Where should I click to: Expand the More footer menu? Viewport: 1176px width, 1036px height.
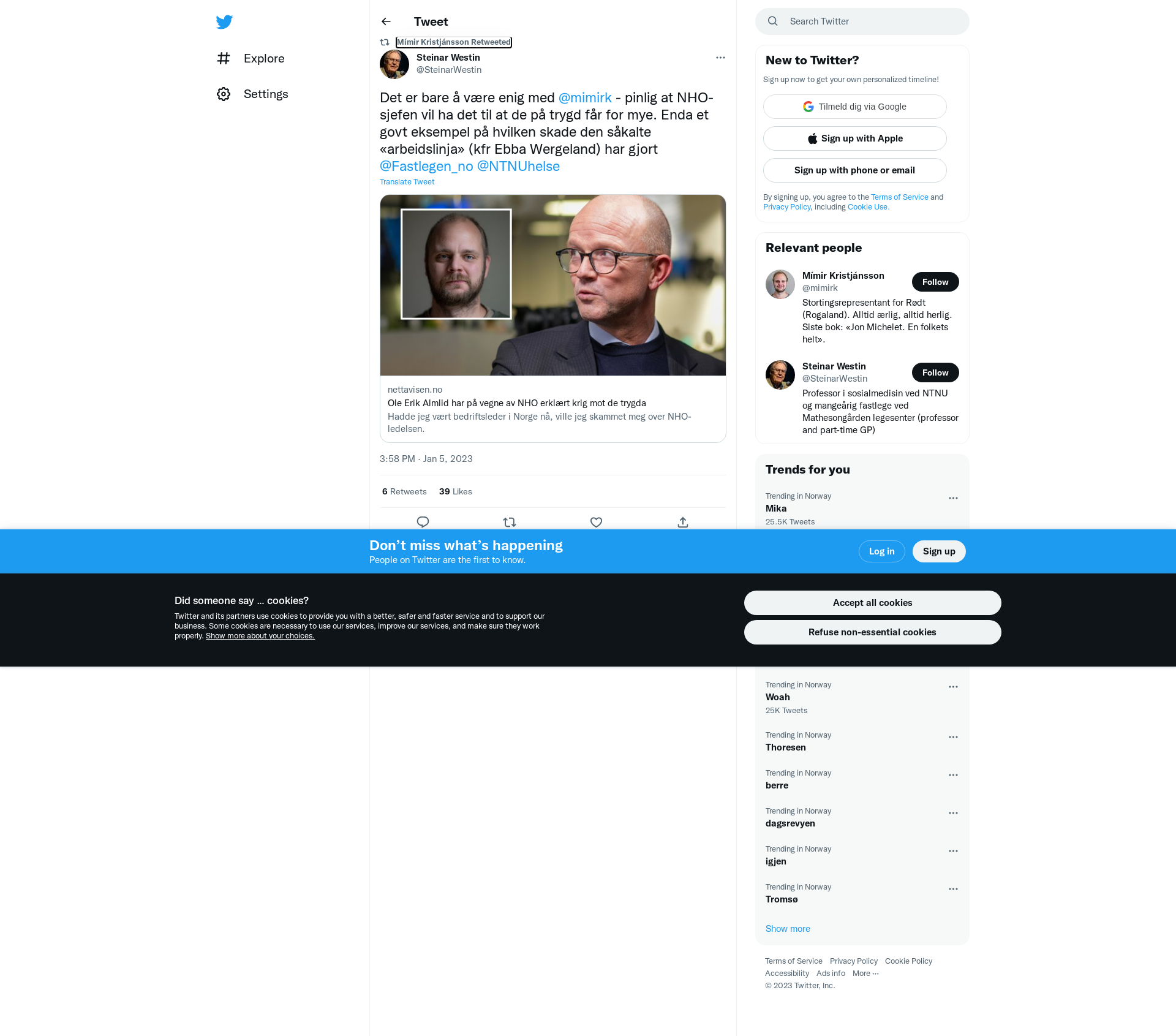click(x=865, y=973)
